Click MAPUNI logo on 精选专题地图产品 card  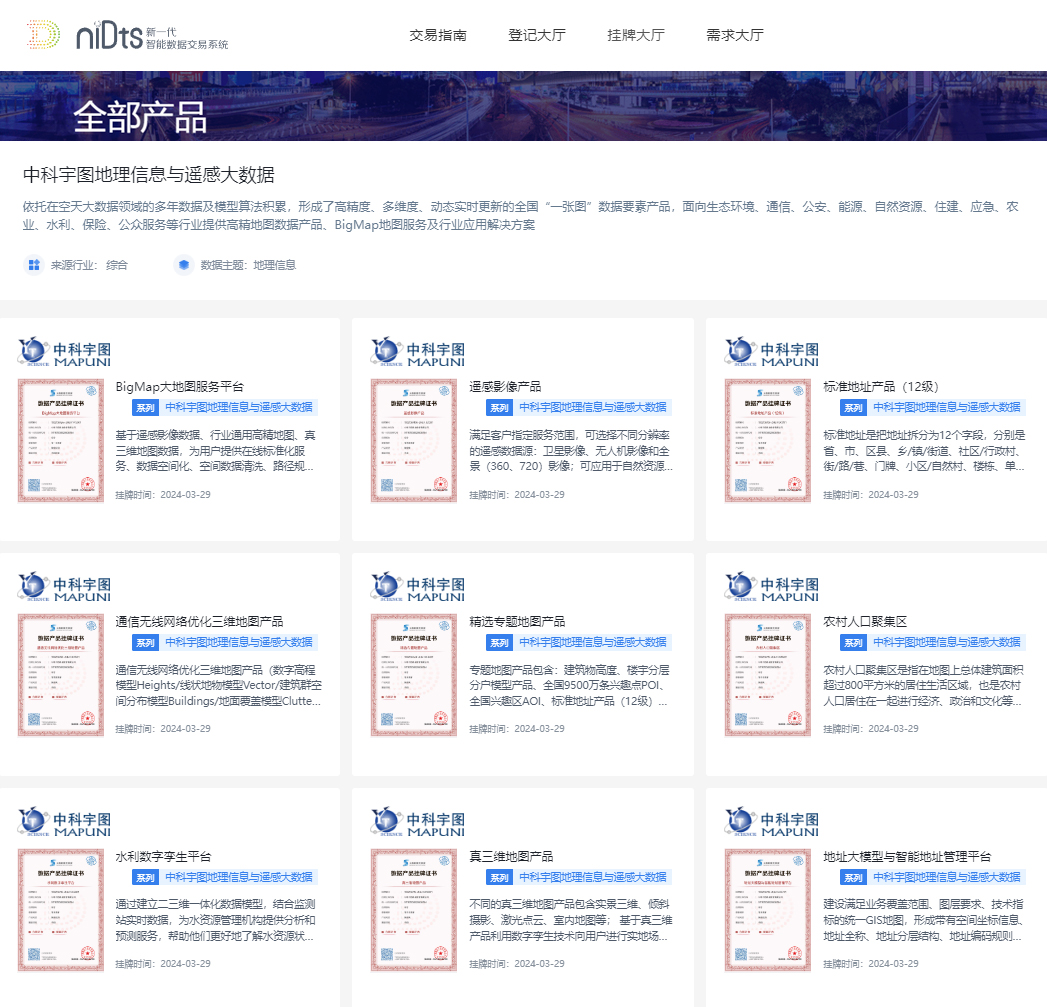point(418,587)
